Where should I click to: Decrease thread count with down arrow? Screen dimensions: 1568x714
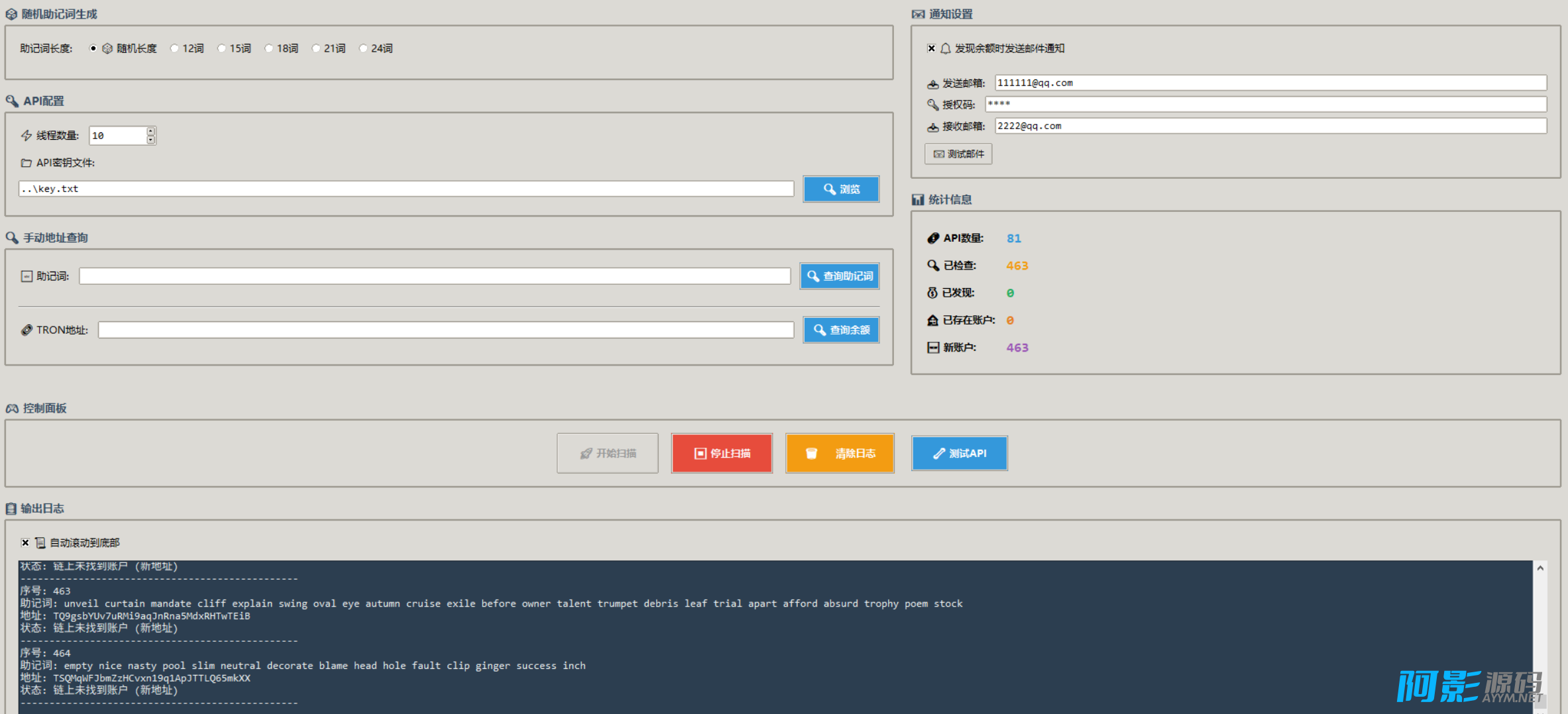pos(151,140)
